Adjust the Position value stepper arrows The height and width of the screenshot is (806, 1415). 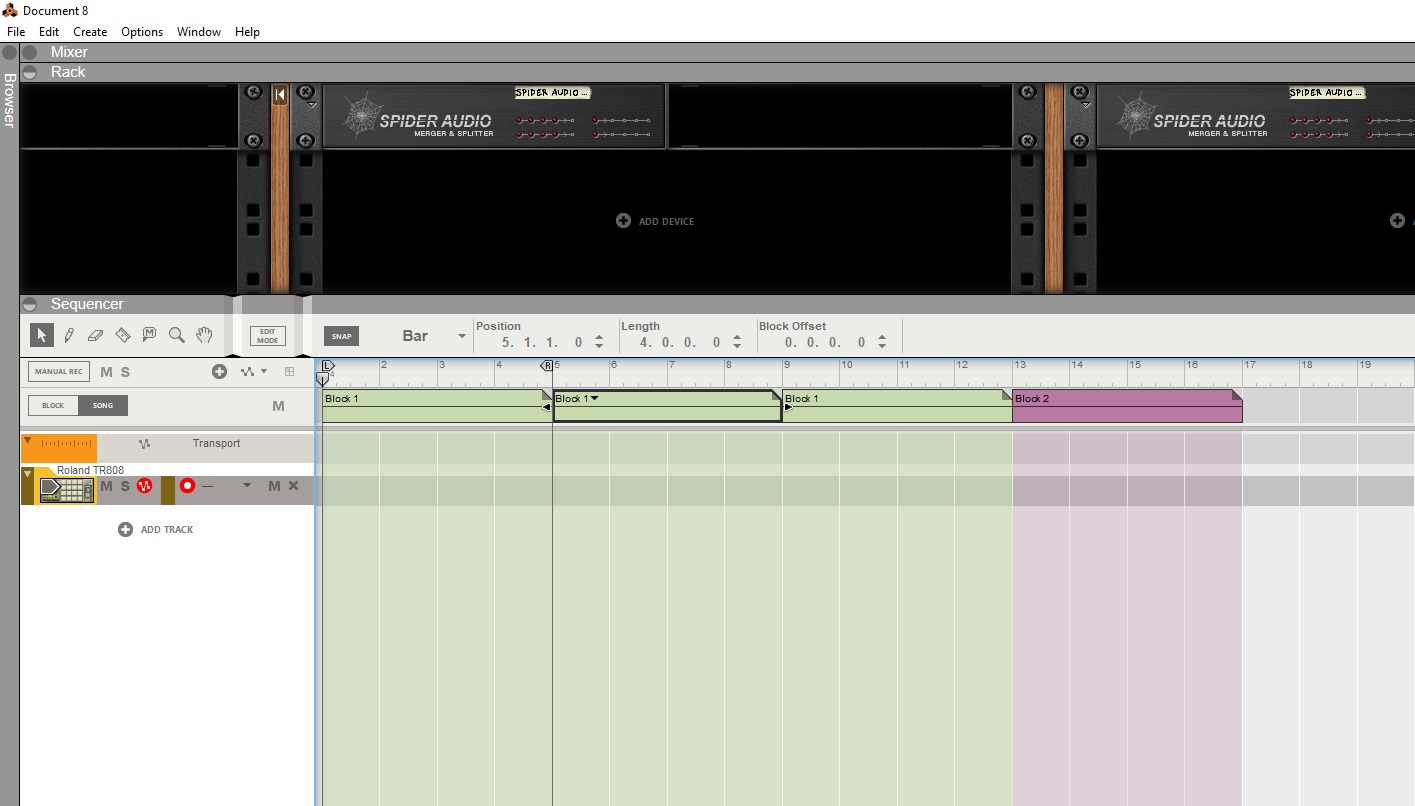(599, 342)
